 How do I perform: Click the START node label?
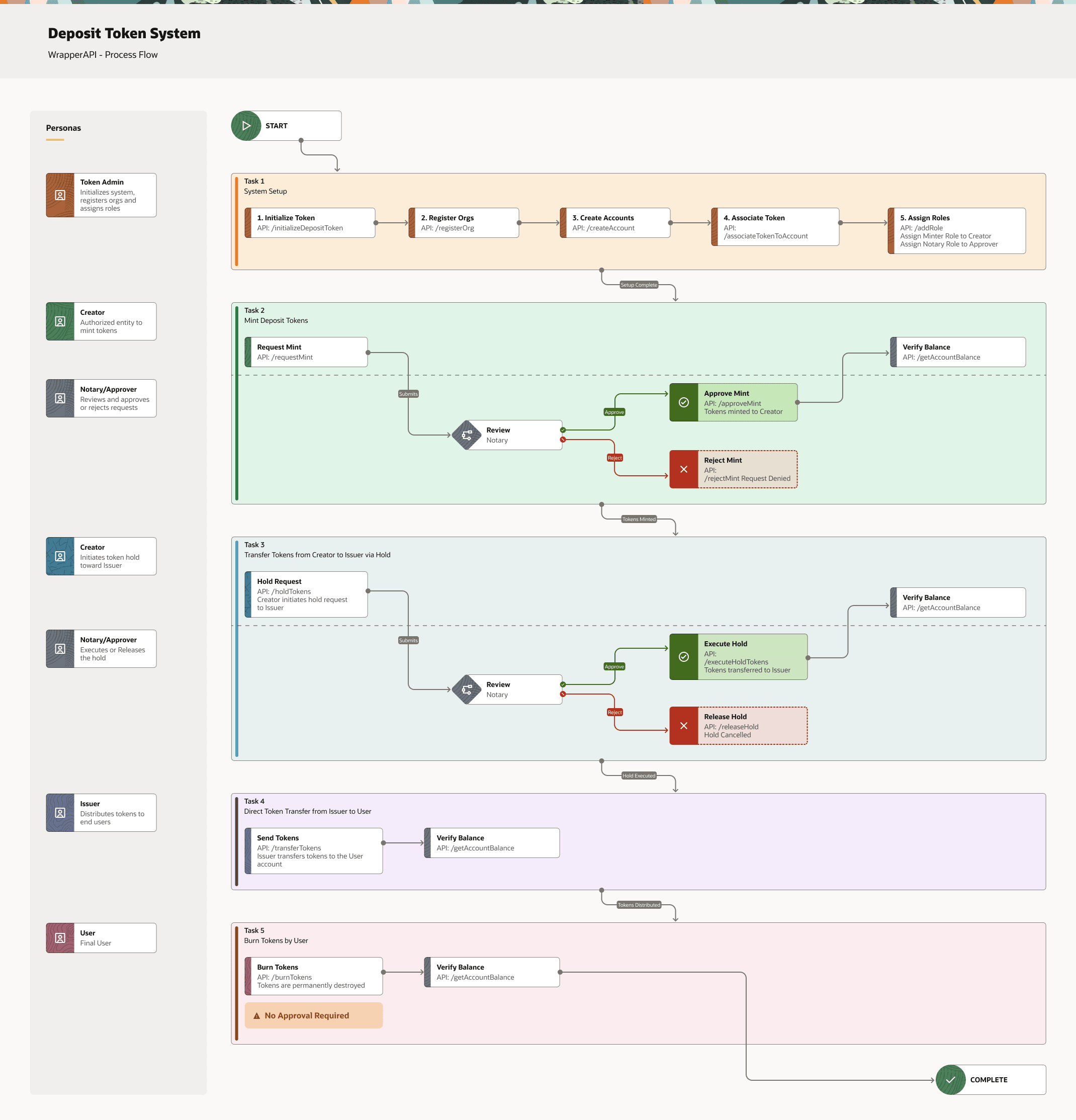[x=277, y=126]
